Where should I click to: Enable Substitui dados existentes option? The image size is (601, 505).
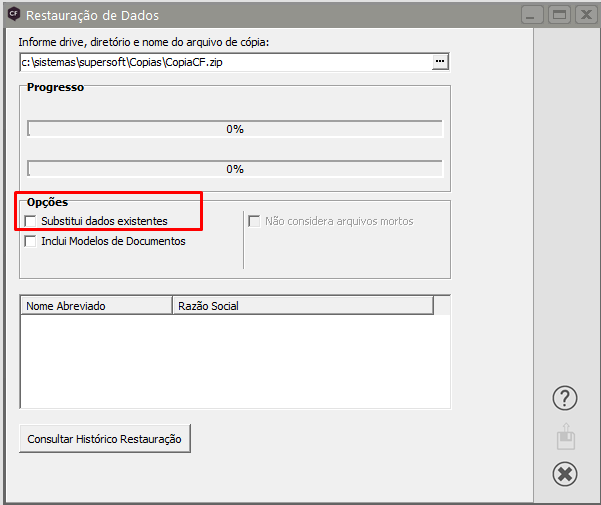pos(31,221)
